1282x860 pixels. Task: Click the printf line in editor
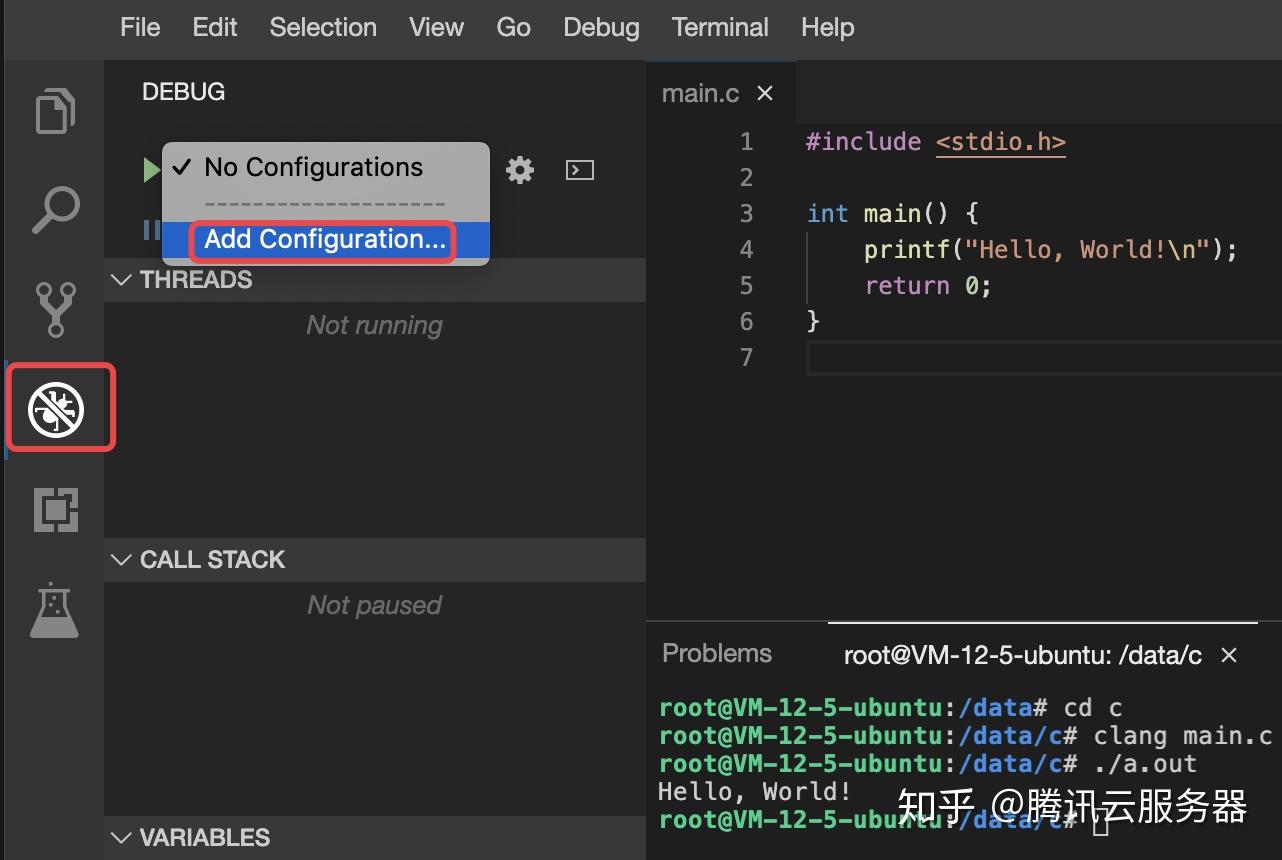tap(1051, 249)
